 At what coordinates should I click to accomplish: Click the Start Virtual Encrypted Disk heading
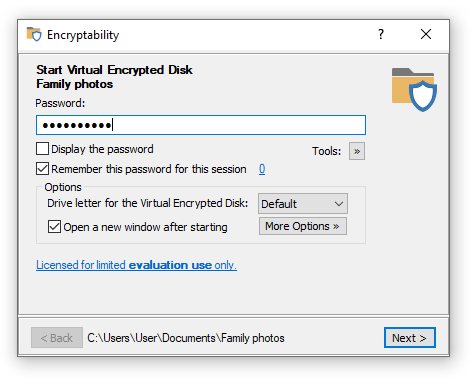114,70
